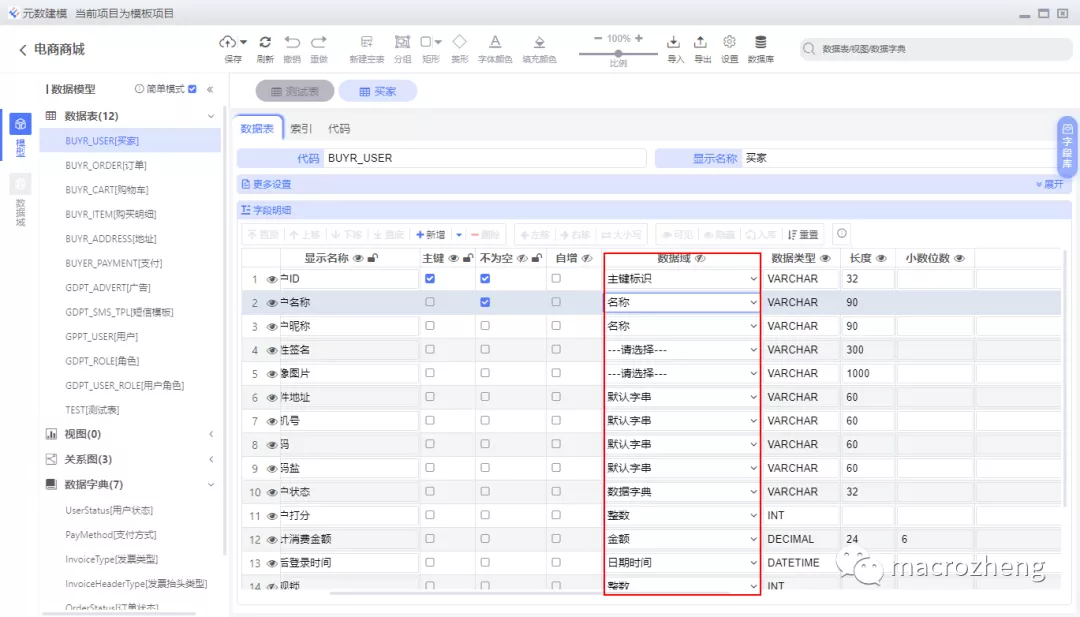Viewport: 1080px width, 617px height.
Task: Click the 重置 reset button
Action: click(803, 234)
